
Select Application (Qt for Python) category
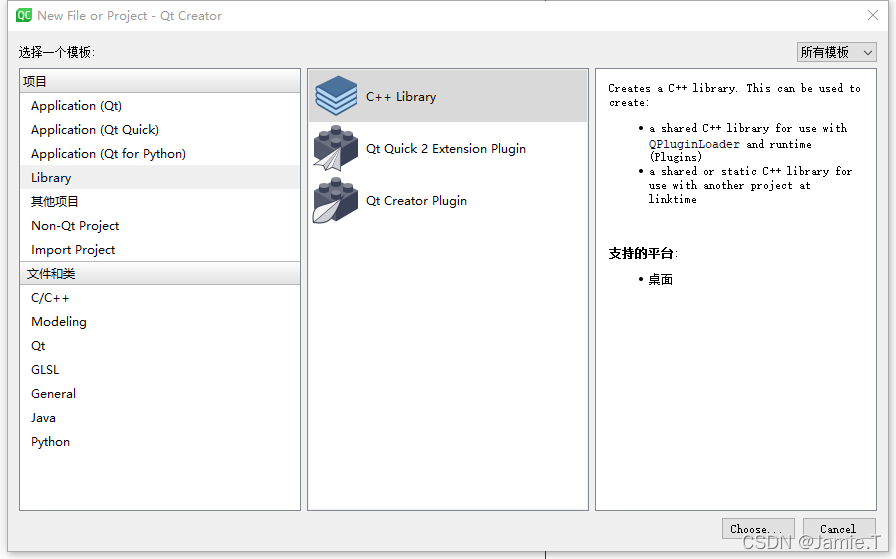pyautogui.click(x=160, y=154)
